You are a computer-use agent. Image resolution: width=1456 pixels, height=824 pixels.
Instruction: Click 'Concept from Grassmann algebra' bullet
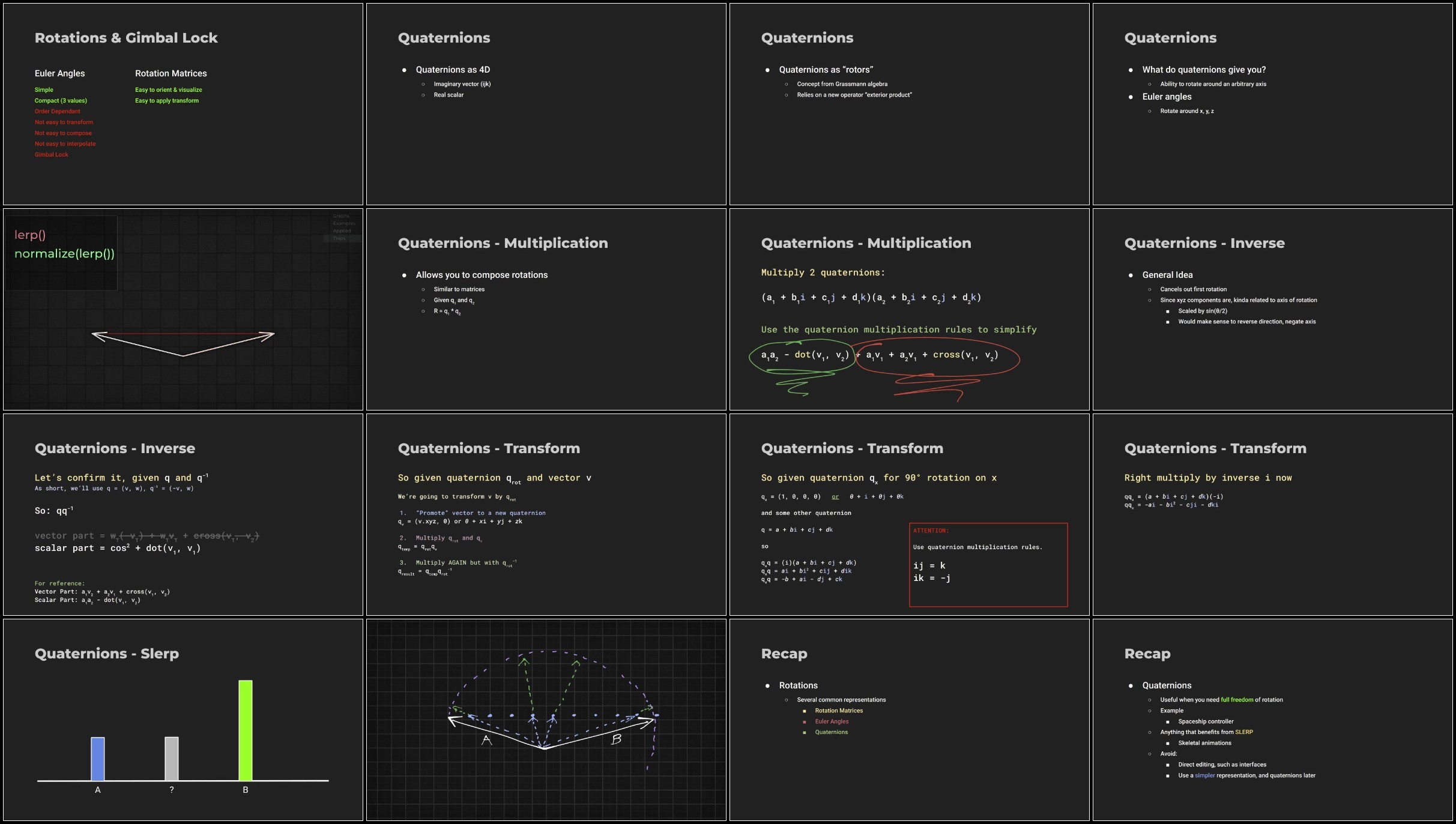point(842,84)
